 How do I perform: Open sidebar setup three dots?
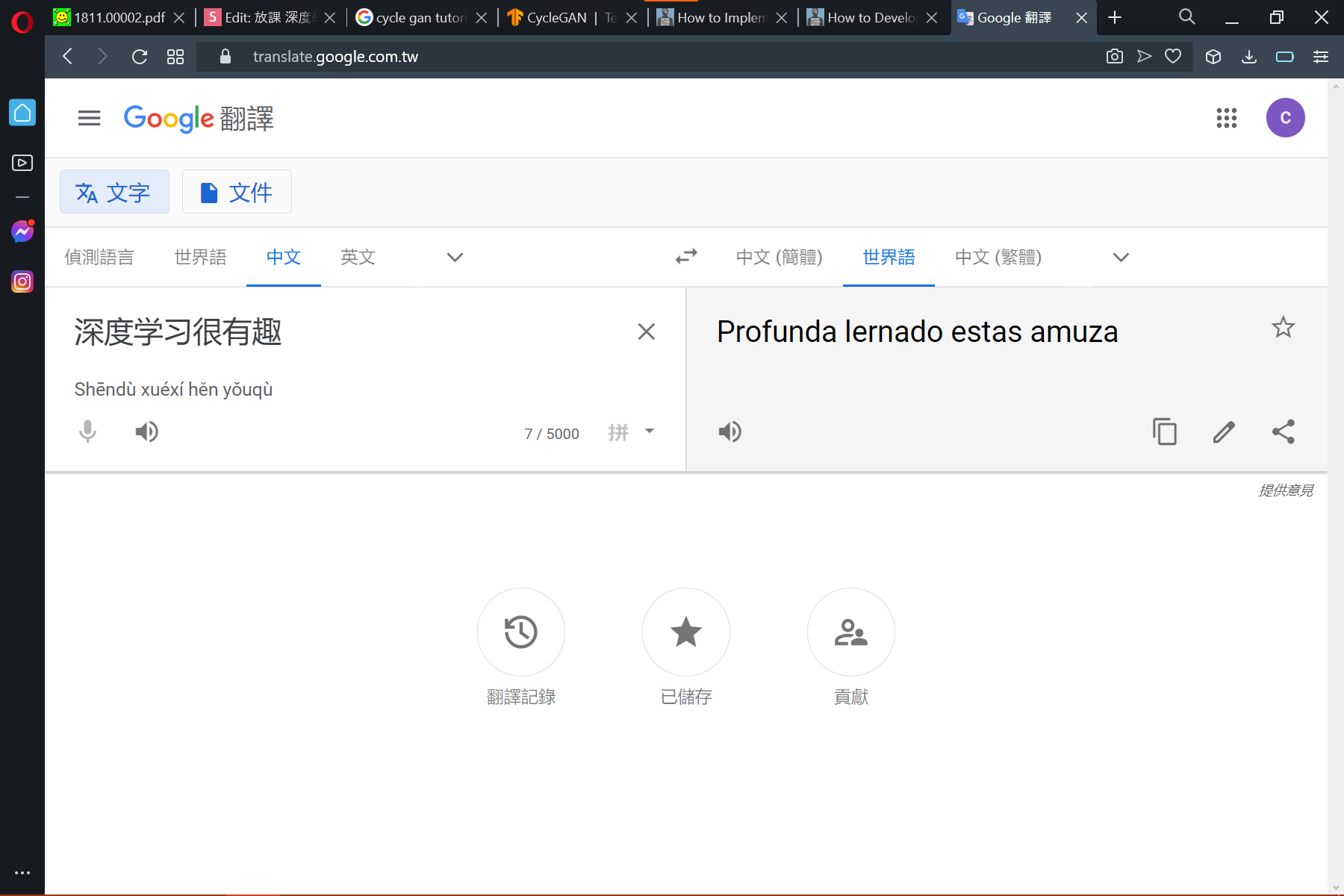(22, 873)
